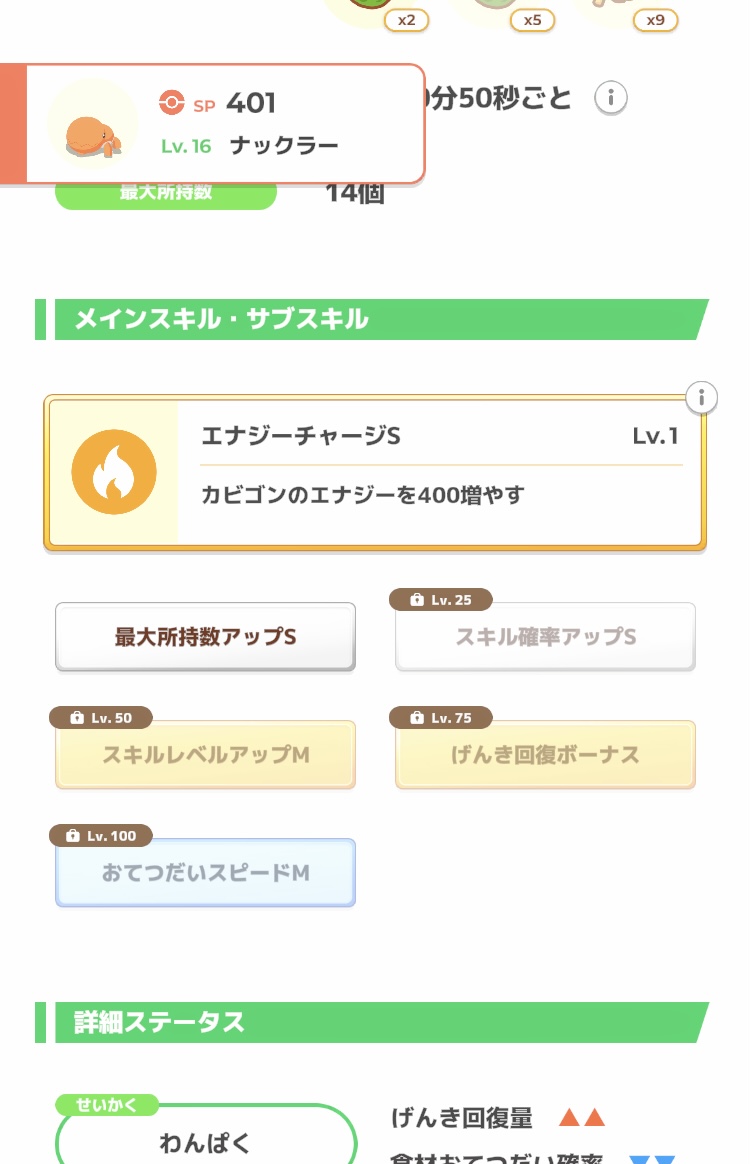
Task: Select the おてつだいスピードM sub skill
Action: pyautogui.click(x=205, y=873)
